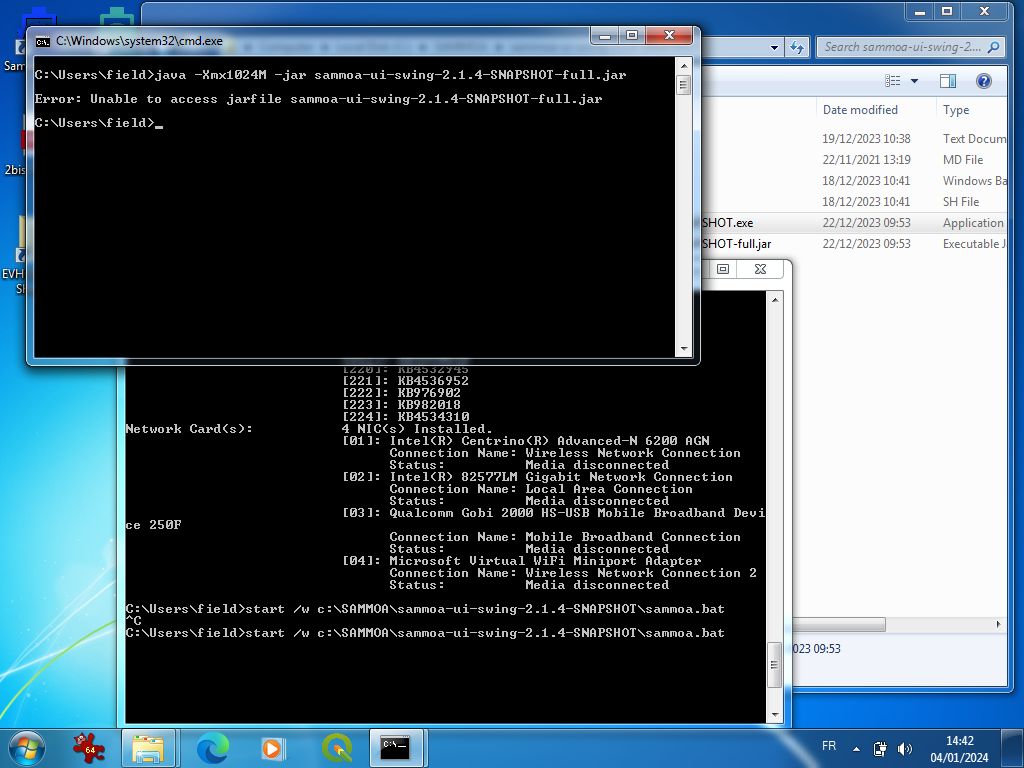Screen dimensions: 1024x768
Task: Click the Explorer horizontal scrollbar thumb
Action: (839, 624)
